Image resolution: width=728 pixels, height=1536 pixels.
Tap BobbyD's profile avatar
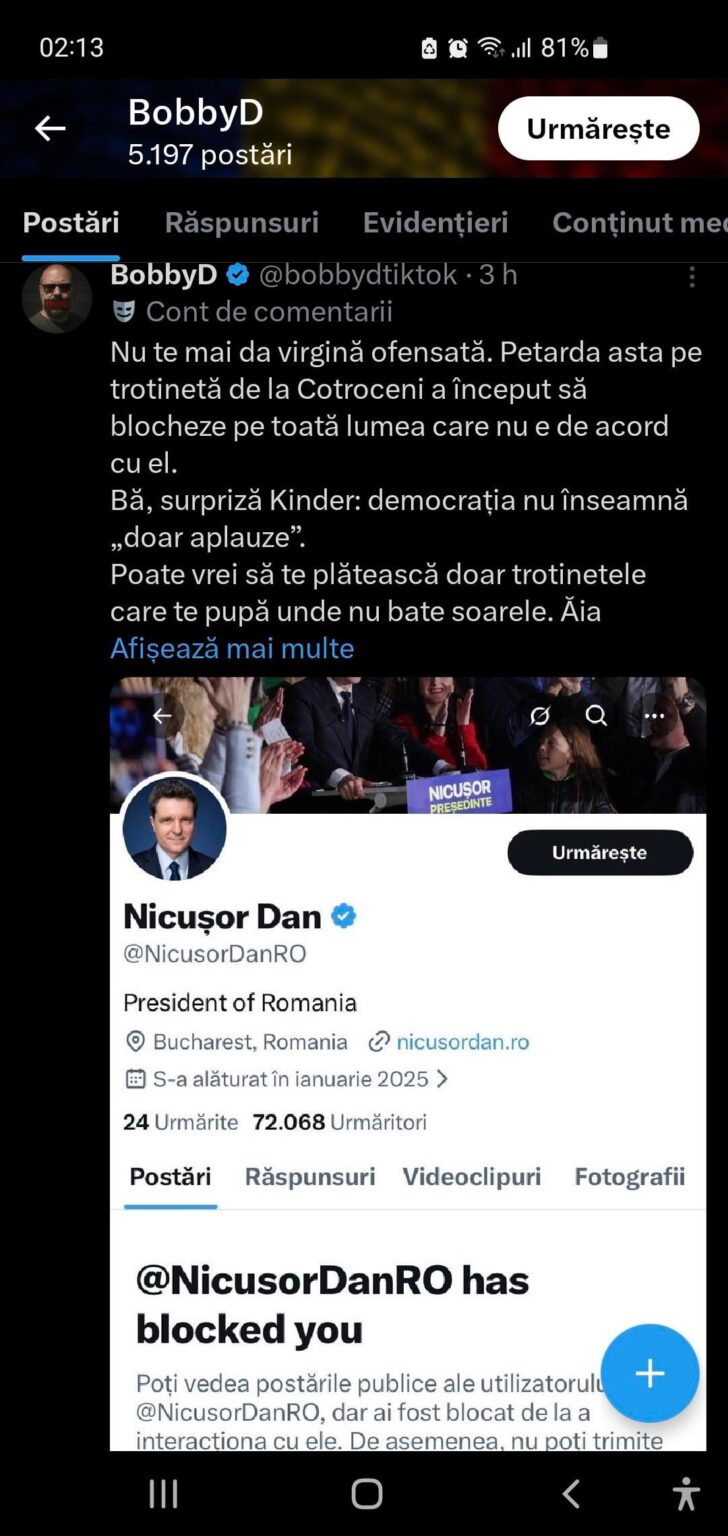click(x=57, y=297)
